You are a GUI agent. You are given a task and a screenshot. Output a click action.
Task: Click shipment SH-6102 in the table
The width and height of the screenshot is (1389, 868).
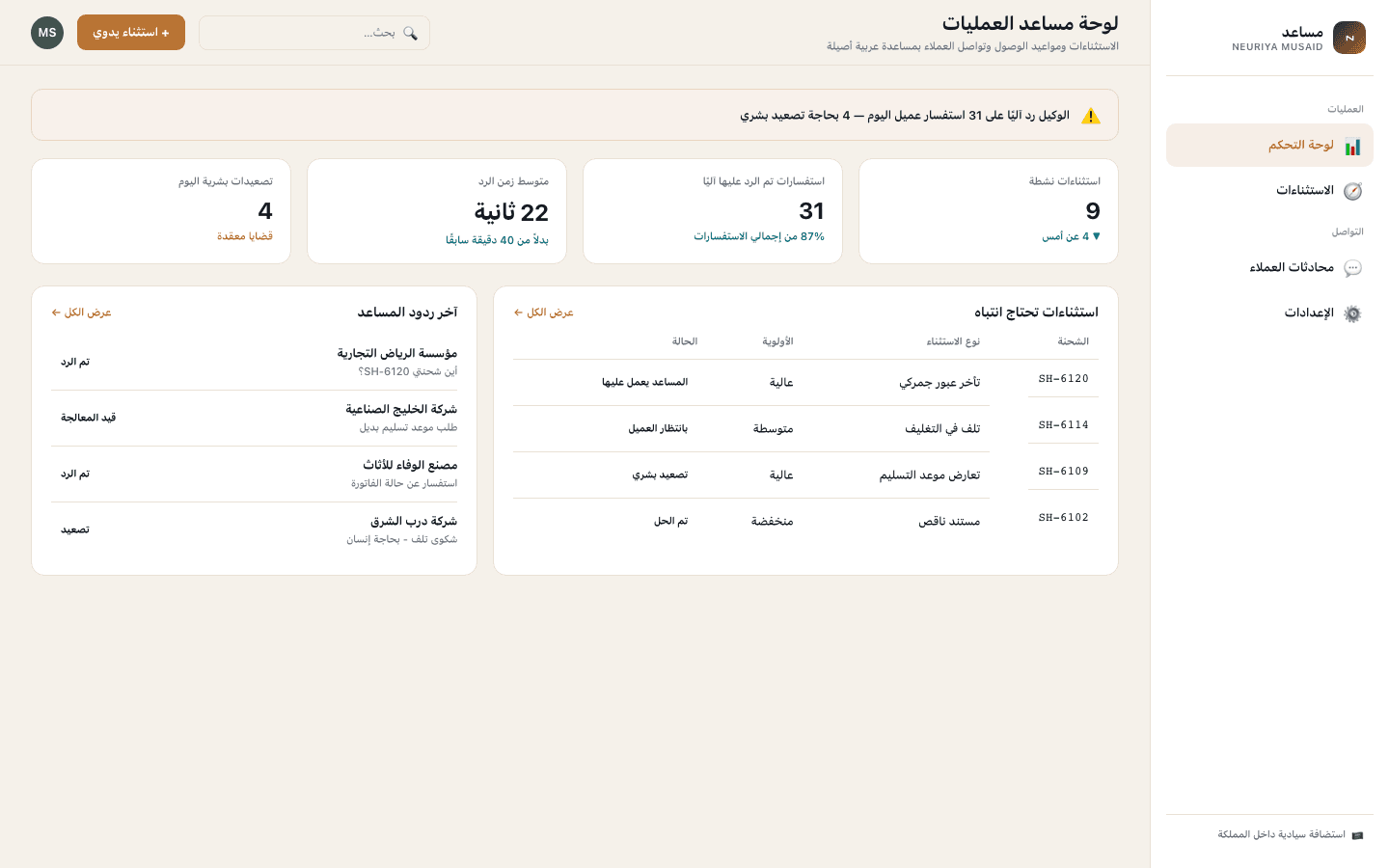(x=1063, y=518)
